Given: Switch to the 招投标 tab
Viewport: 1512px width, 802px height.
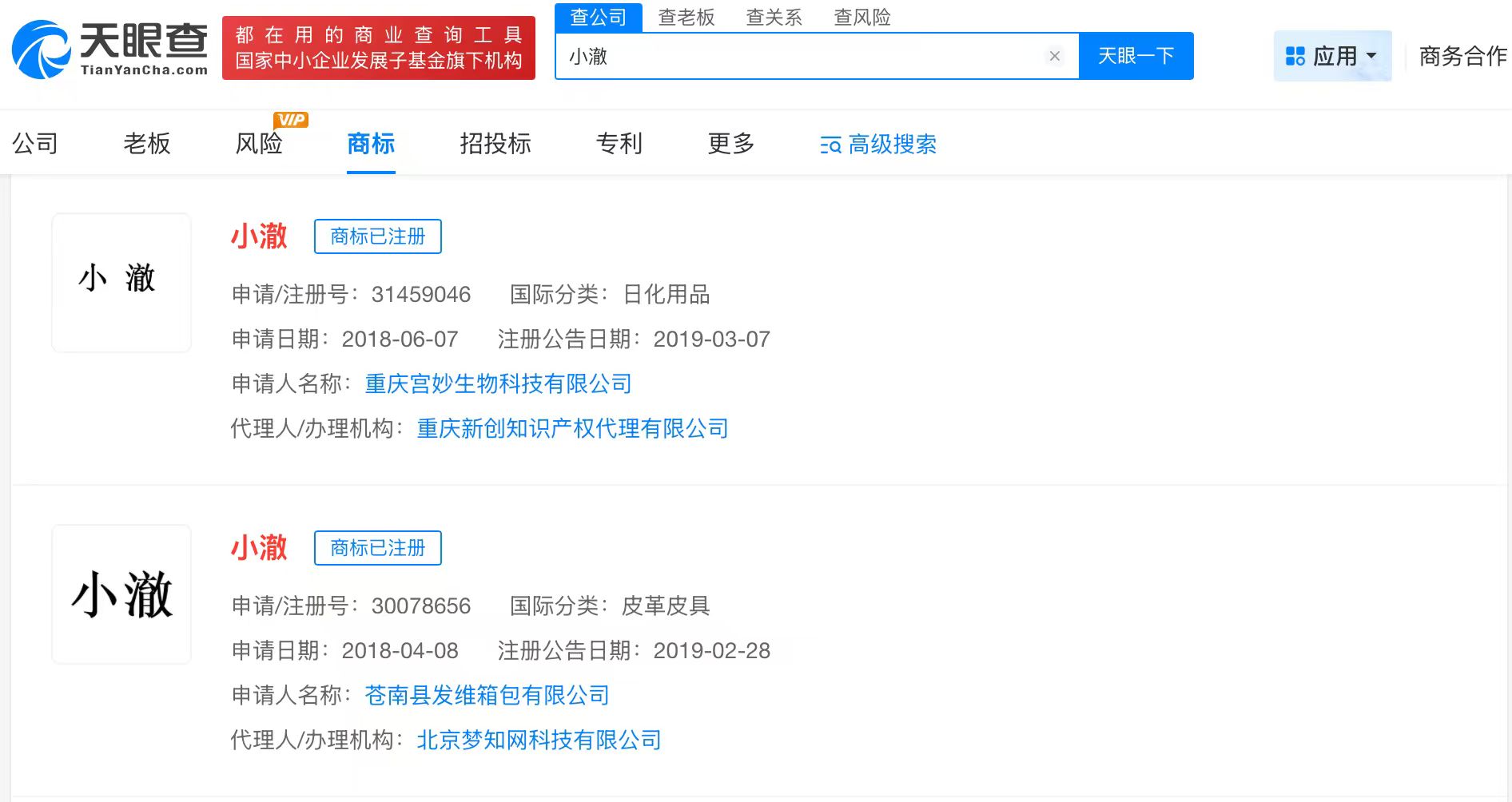Looking at the screenshot, I should pyautogui.click(x=495, y=145).
